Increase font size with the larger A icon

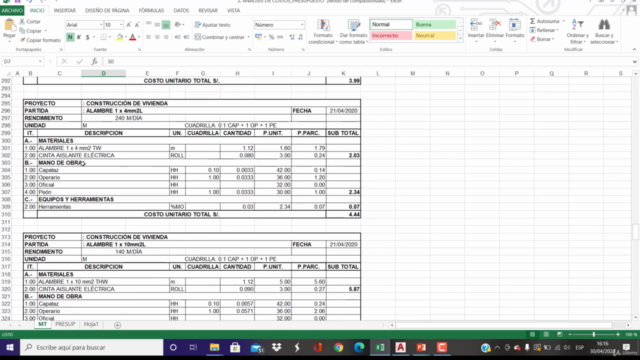click(129, 25)
